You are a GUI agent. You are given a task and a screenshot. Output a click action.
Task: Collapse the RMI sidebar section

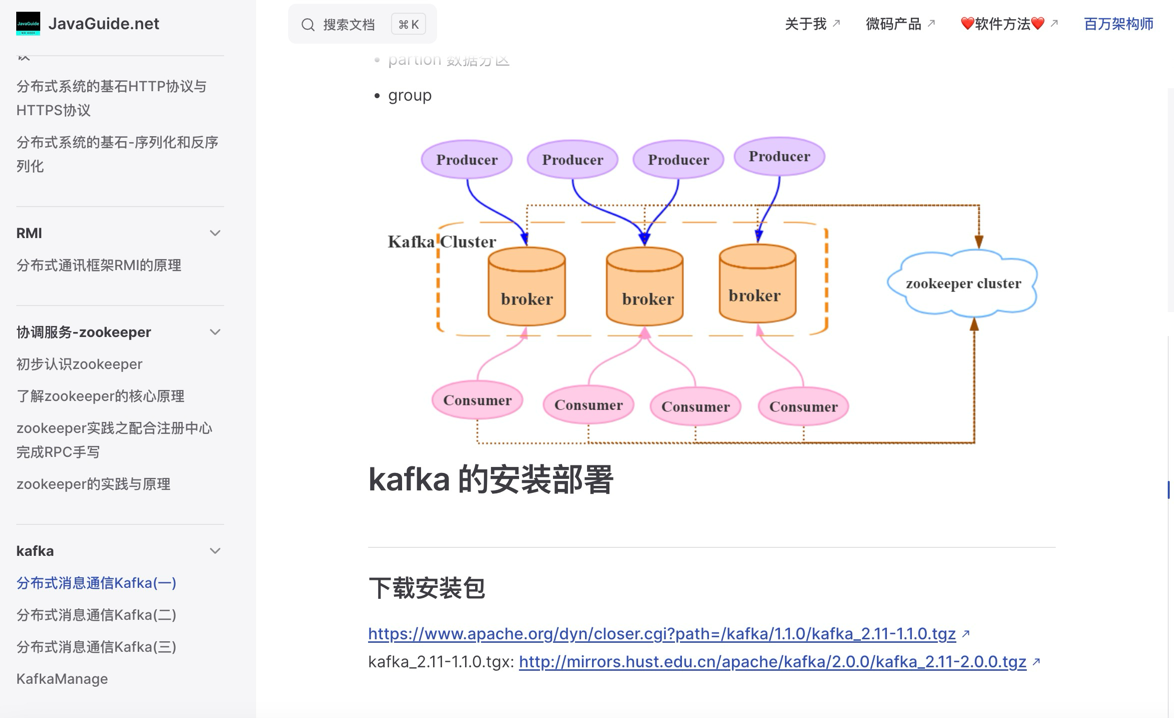pyautogui.click(x=215, y=233)
